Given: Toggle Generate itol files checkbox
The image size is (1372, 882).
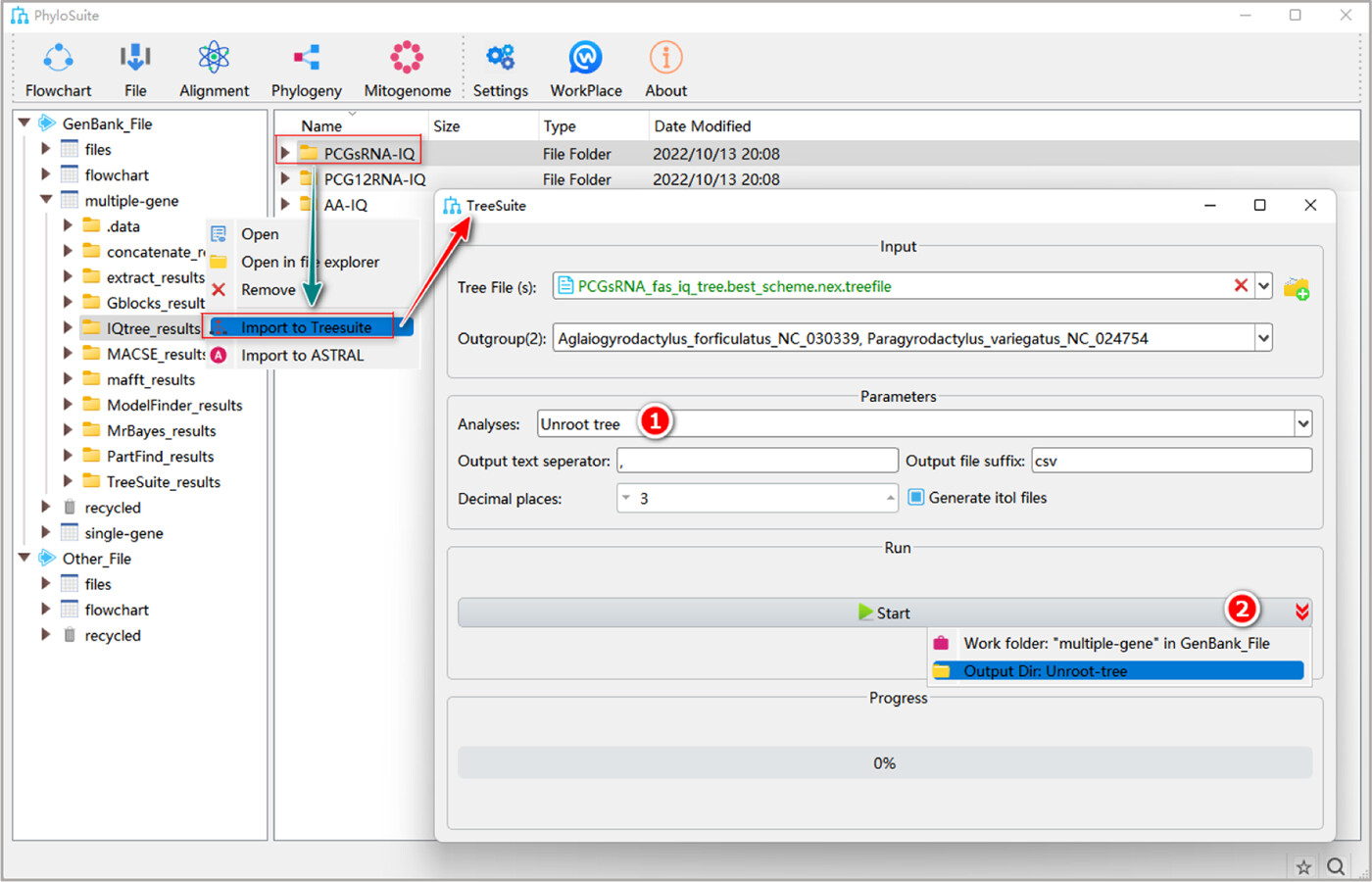Looking at the screenshot, I should pos(916,498).
